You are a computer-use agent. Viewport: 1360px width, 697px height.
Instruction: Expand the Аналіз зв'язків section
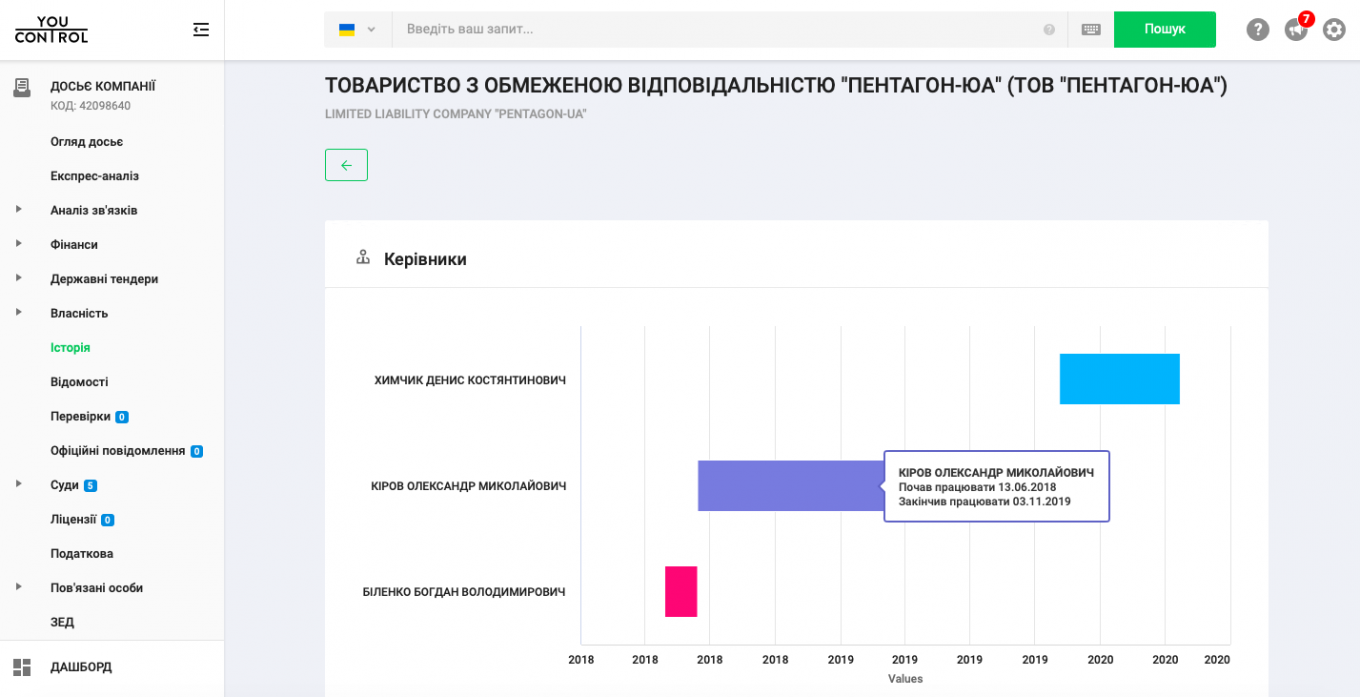[x=19, y=210]
